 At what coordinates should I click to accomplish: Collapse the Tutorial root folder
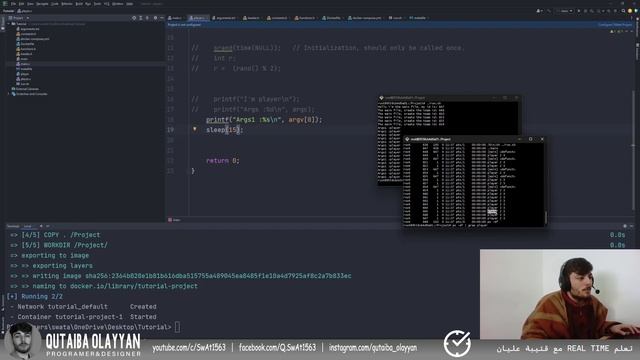coord(9,24)
